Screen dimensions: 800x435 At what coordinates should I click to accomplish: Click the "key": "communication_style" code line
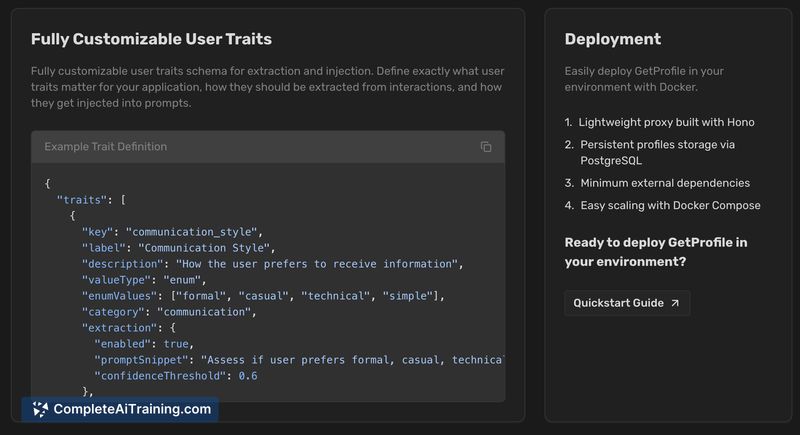(x=172, y=232)
